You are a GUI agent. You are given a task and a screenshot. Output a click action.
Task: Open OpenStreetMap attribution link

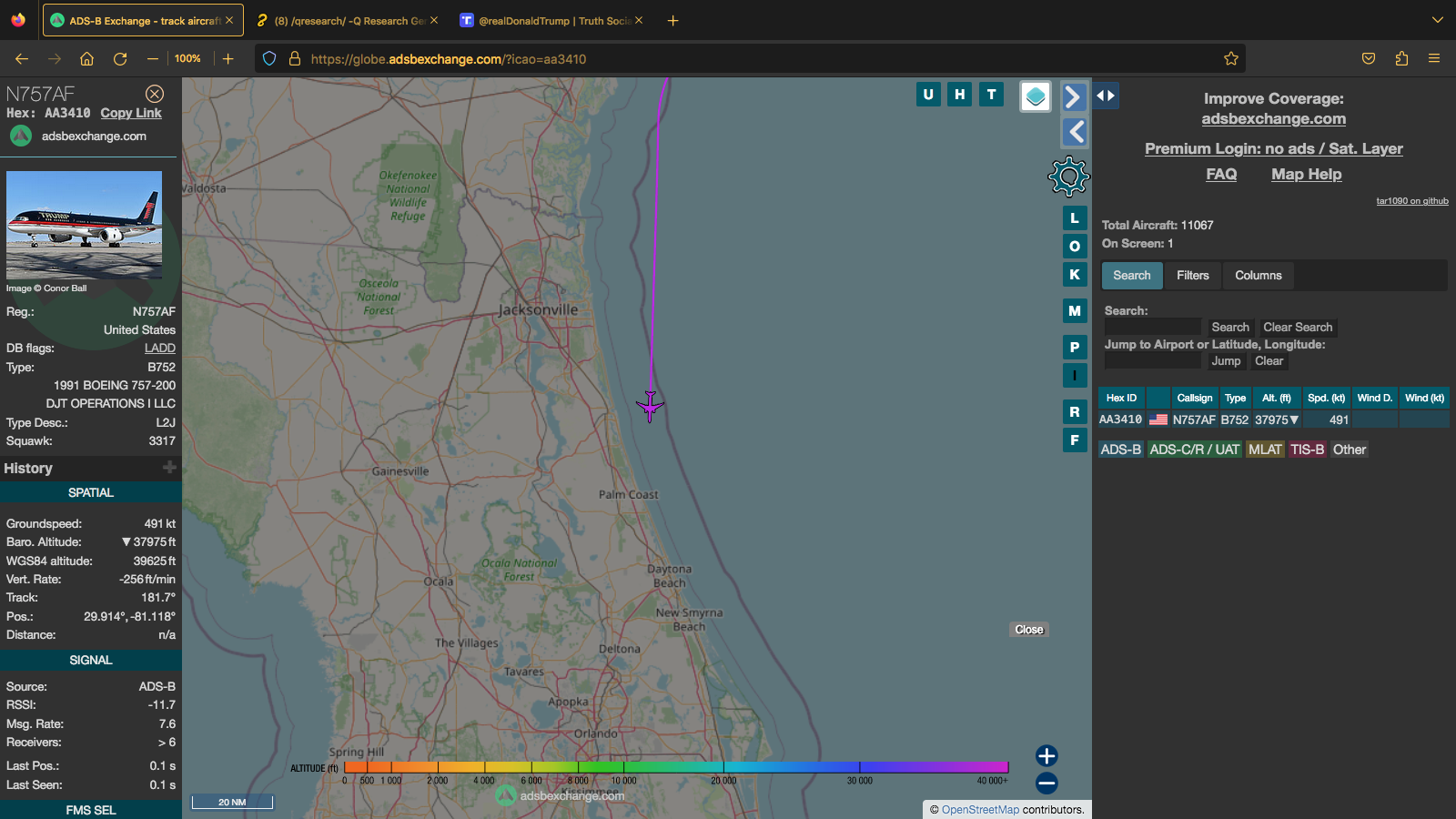pyautogui.click(x=980, y=810)
